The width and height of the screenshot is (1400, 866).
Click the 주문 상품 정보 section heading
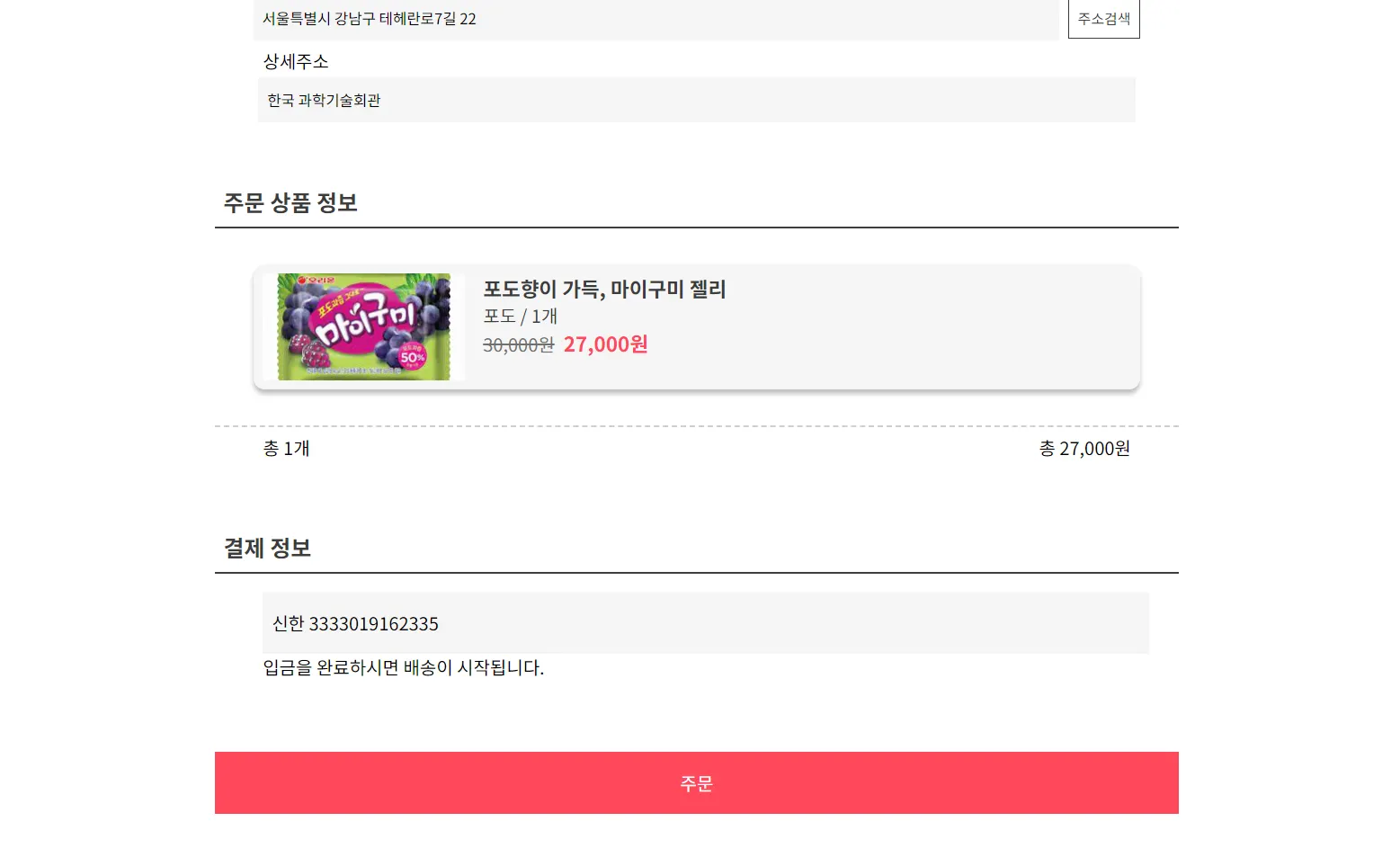[290, 203]
